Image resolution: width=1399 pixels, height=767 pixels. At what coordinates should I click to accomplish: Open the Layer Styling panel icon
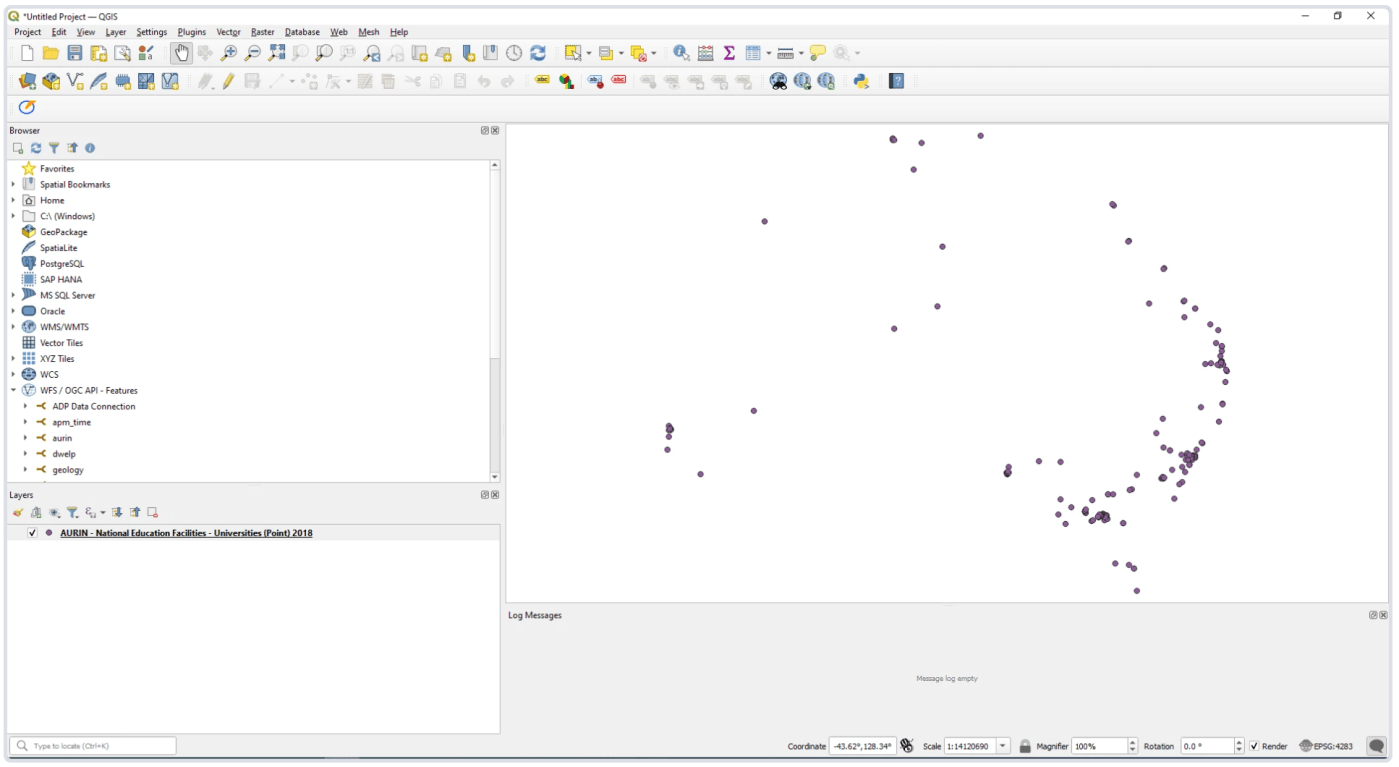pyautogui.click(x=17, y=512)
